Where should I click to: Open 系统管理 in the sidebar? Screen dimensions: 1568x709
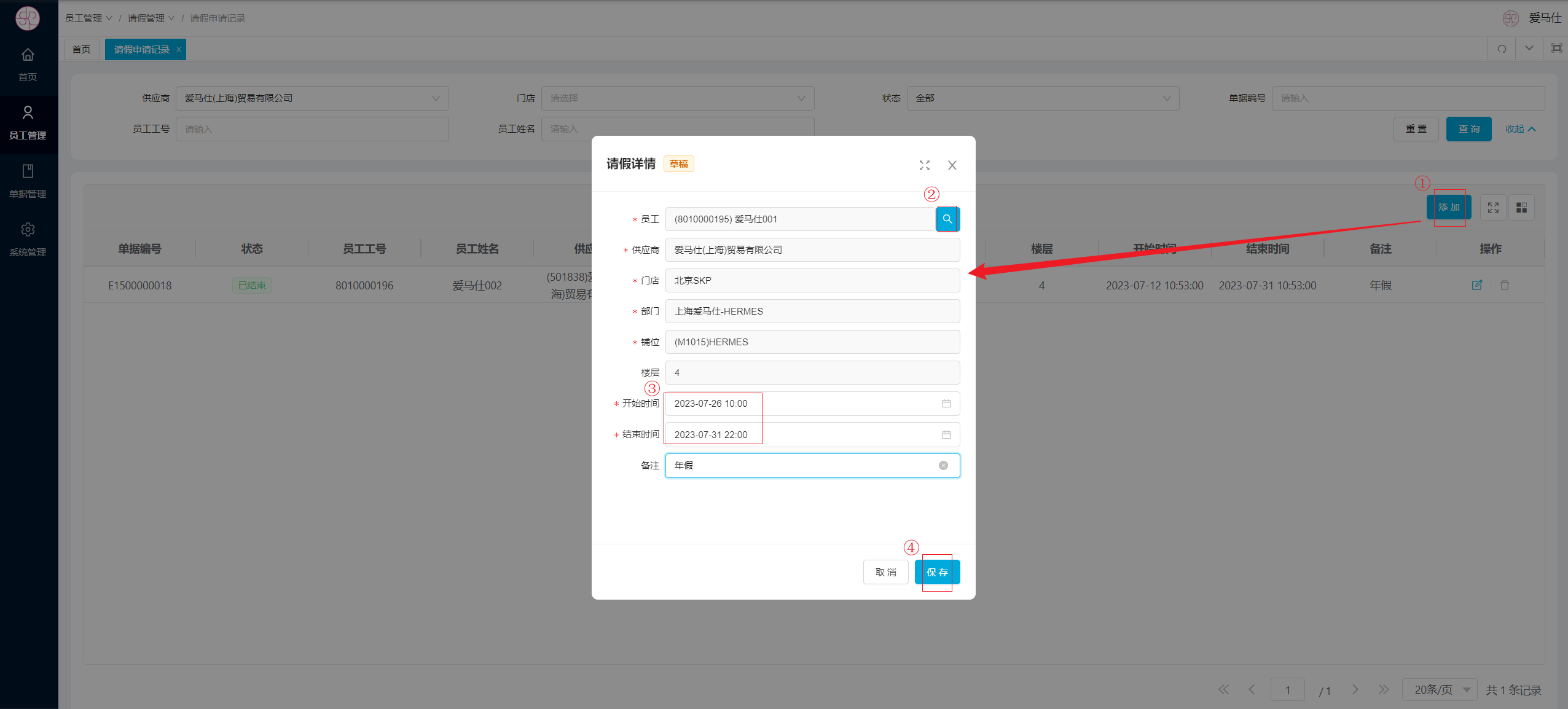(28, 240)
